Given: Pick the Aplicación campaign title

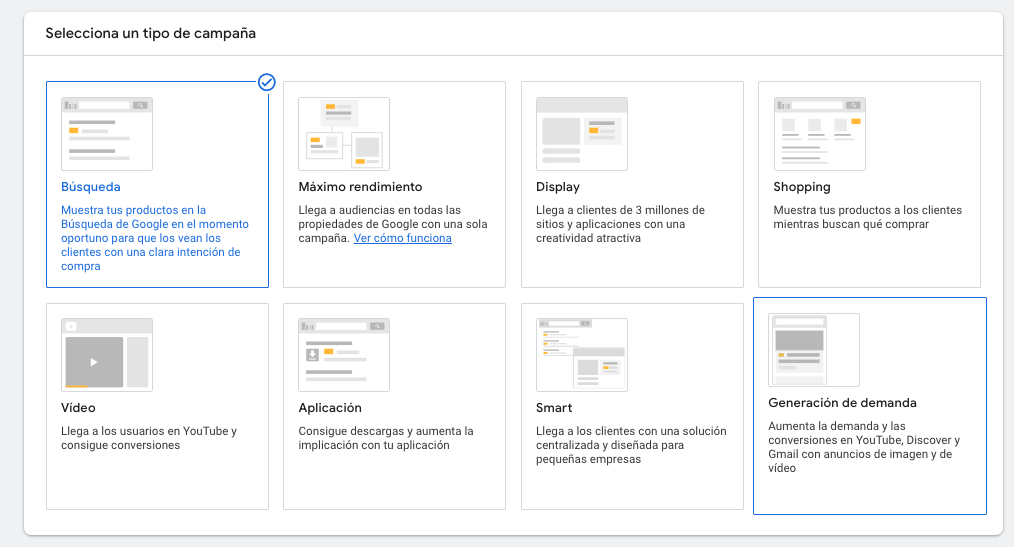Looking at the screenshot, I should [330, 408].
